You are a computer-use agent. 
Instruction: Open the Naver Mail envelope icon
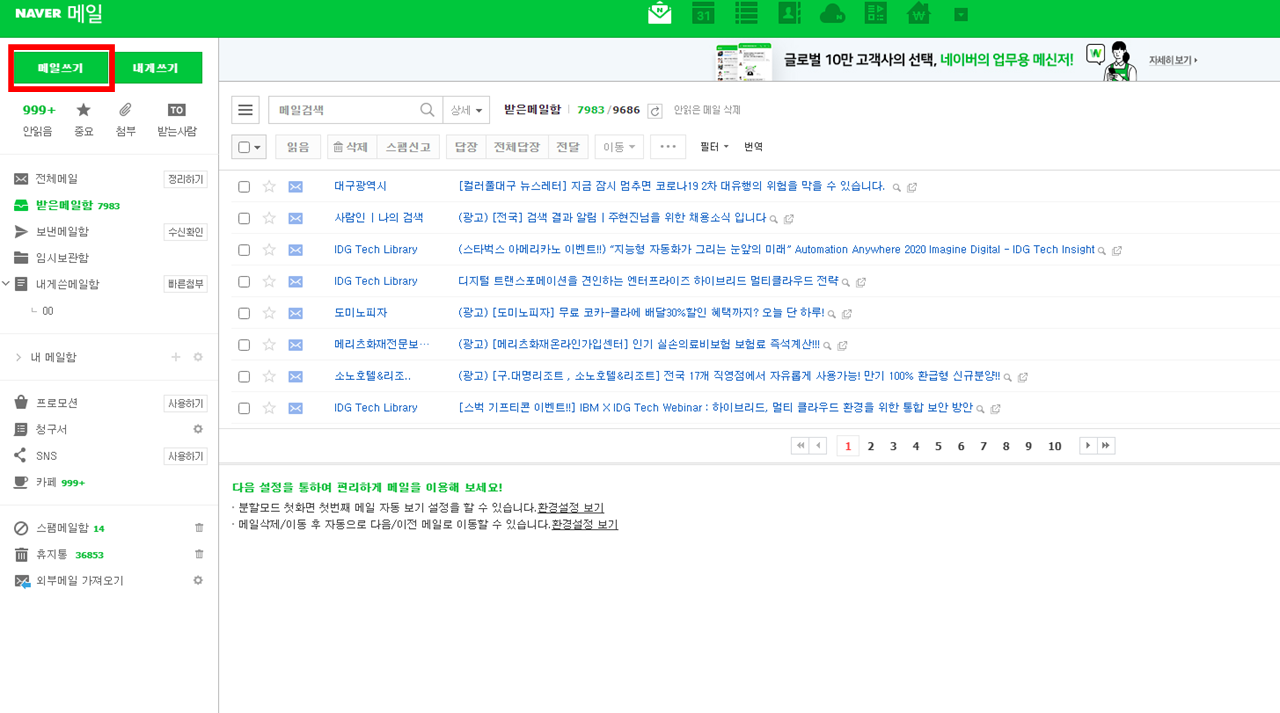(660, 13)
